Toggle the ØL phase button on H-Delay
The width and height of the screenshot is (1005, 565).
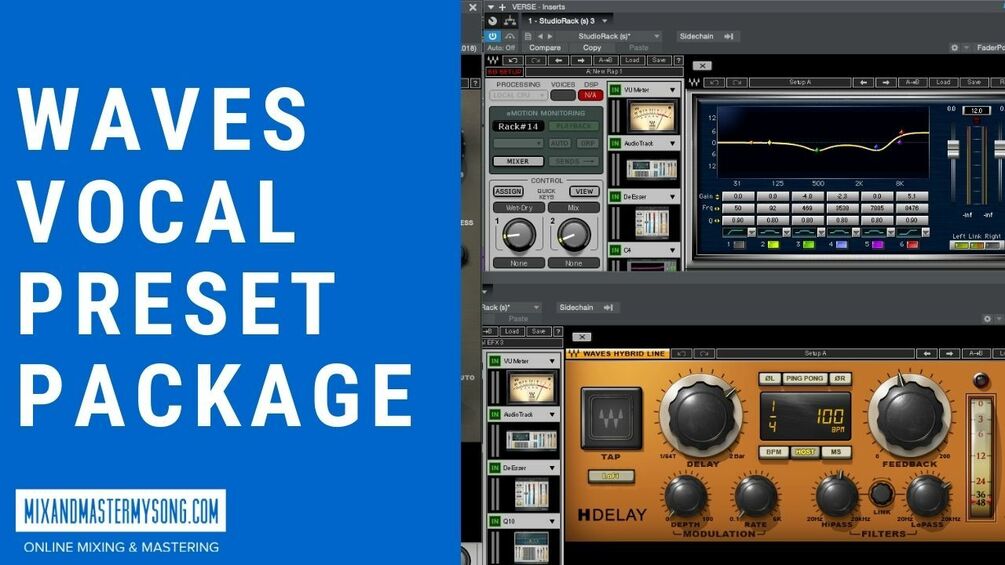(x=770, y=379)
